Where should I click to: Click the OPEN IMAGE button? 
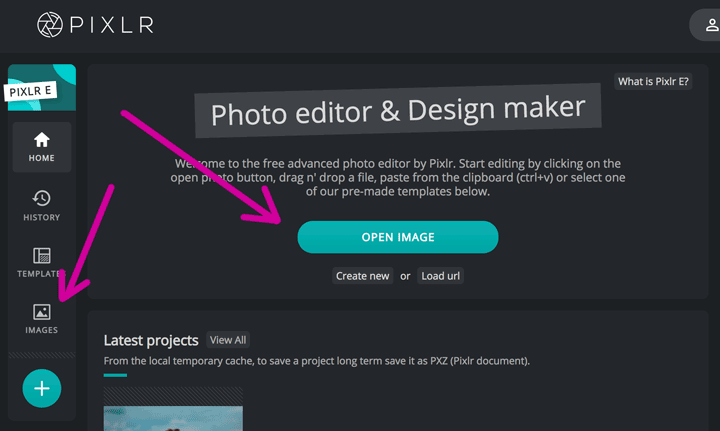click(397, 237)
